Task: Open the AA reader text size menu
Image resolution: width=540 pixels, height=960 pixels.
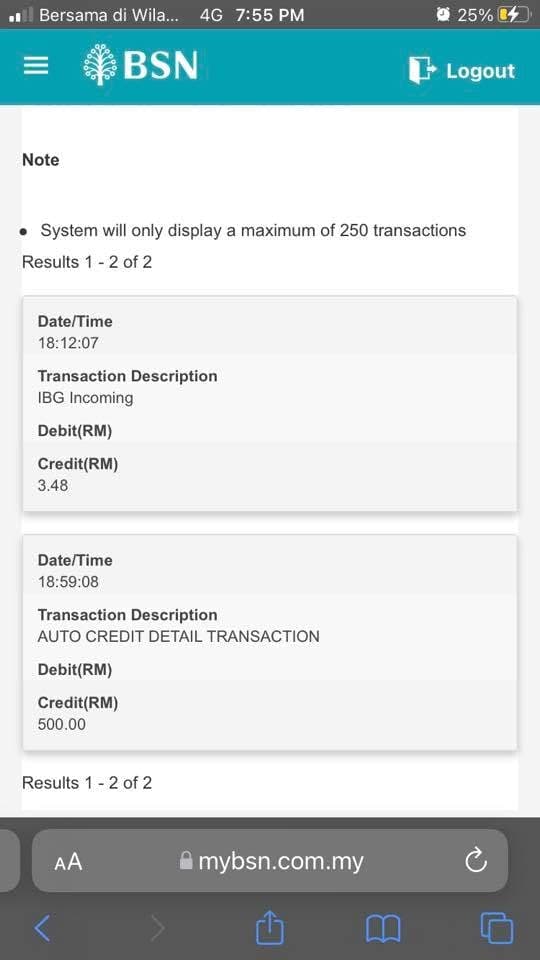Action: click(68, 862)
